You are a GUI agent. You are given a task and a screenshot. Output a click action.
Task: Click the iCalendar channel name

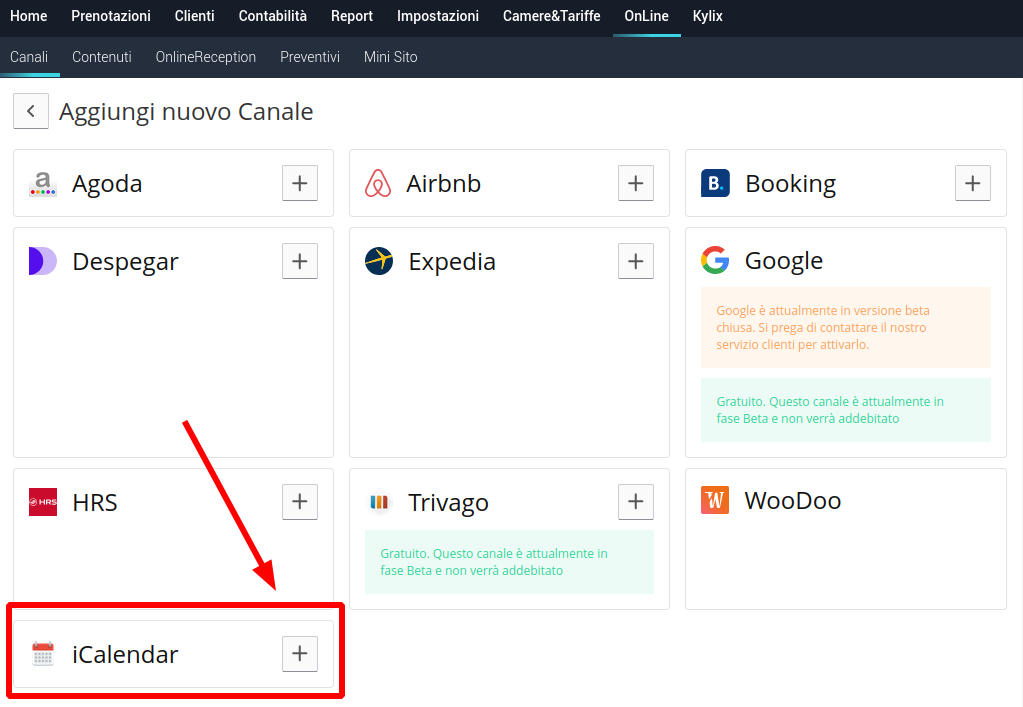[x=125, y=655]
